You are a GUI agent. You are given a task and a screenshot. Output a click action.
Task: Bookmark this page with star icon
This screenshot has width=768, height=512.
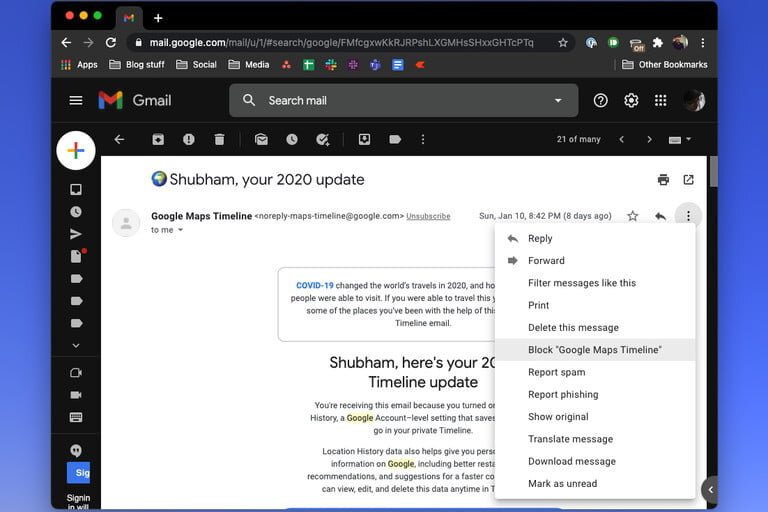point(563,43)
